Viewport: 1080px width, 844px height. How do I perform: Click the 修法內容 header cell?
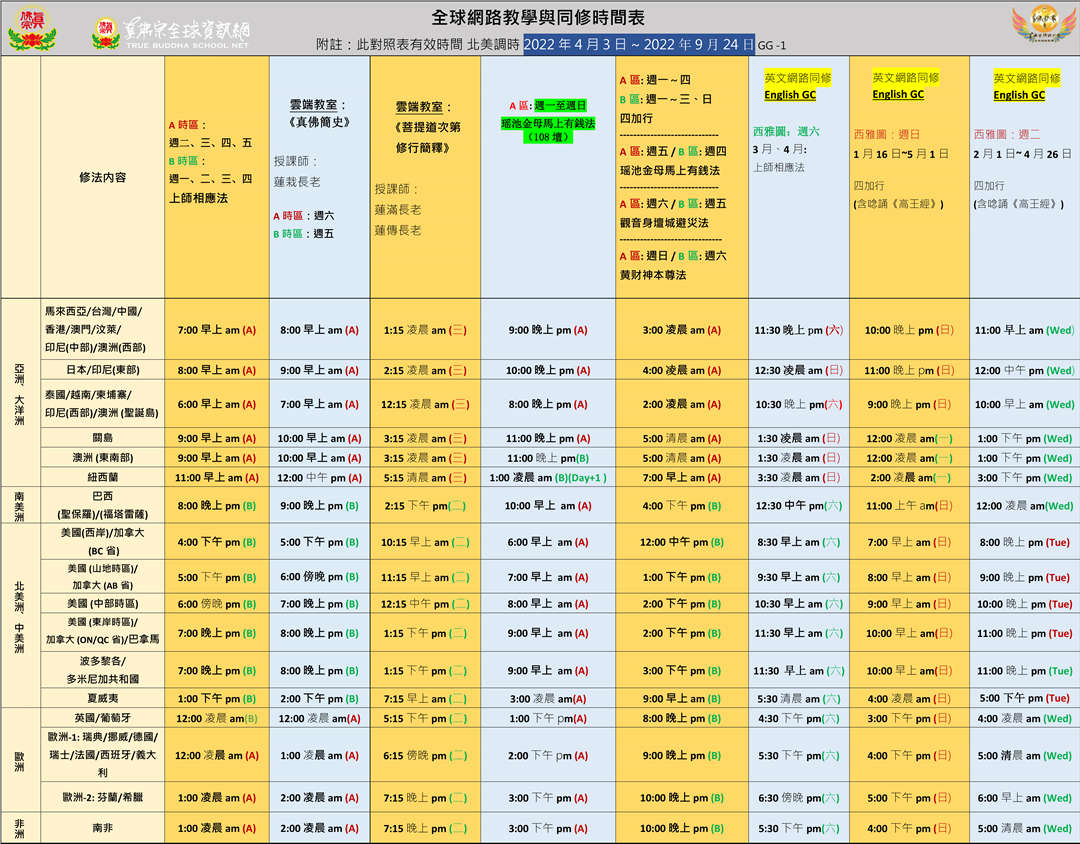pyautogui.click(x=102, y=177)
